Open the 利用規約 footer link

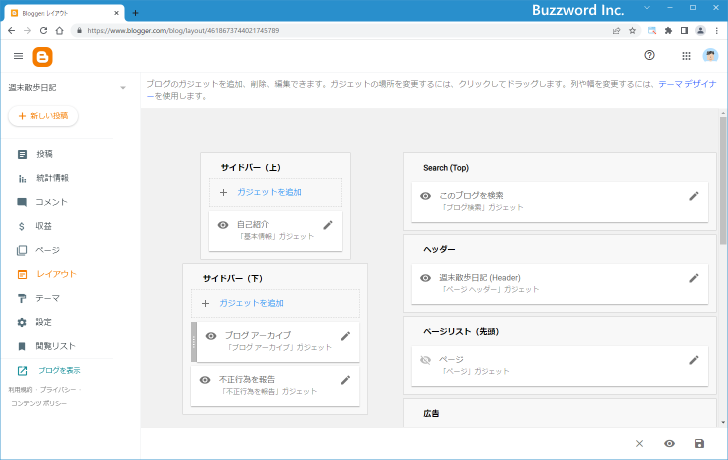tap(20, 390)
